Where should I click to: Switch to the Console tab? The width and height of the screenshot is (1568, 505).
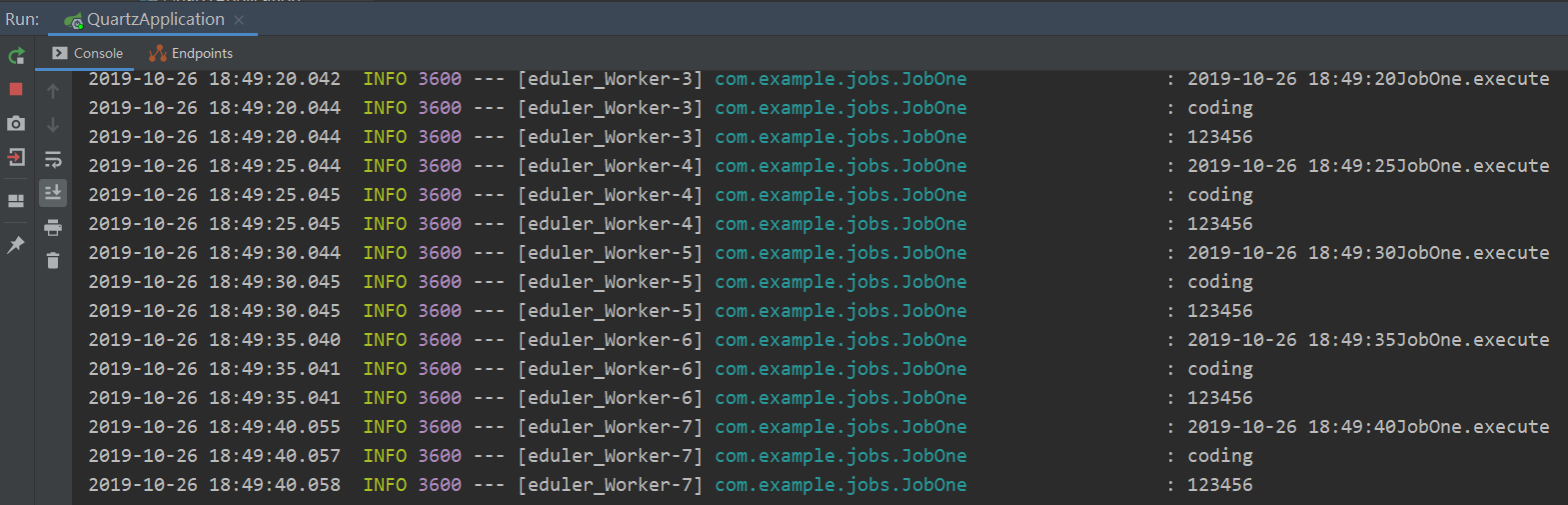click(x=87, y=53)
